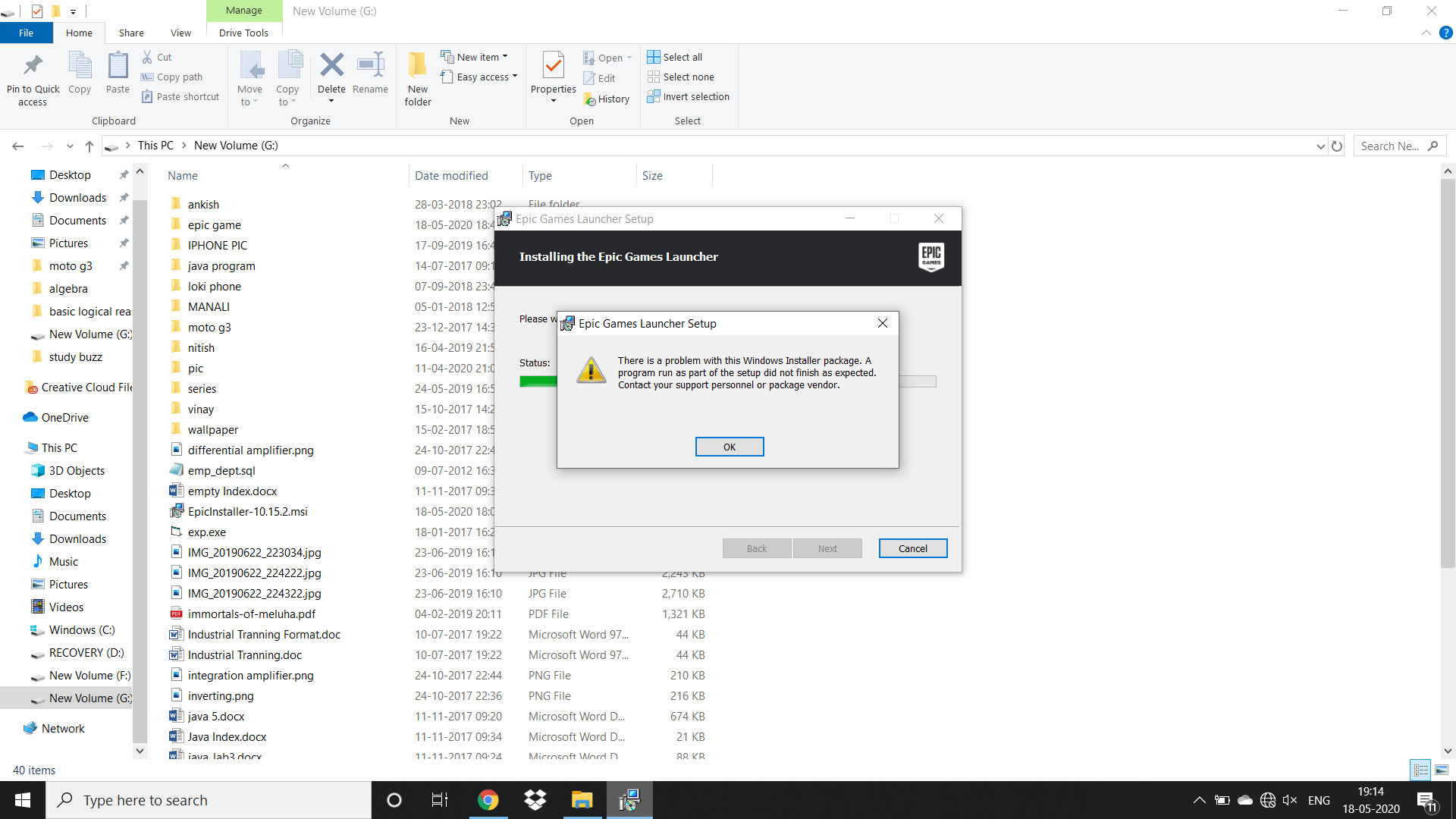Screen dimensions: 1456x819
Task: Click the Back navigation arrow
Action: point(18,146)
